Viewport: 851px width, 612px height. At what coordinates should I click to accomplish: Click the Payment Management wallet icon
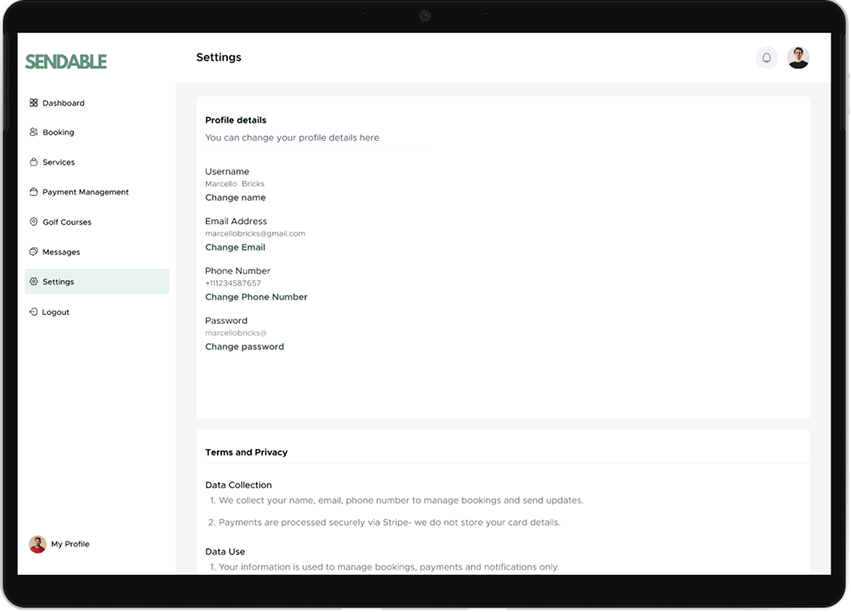pos(33,192)
